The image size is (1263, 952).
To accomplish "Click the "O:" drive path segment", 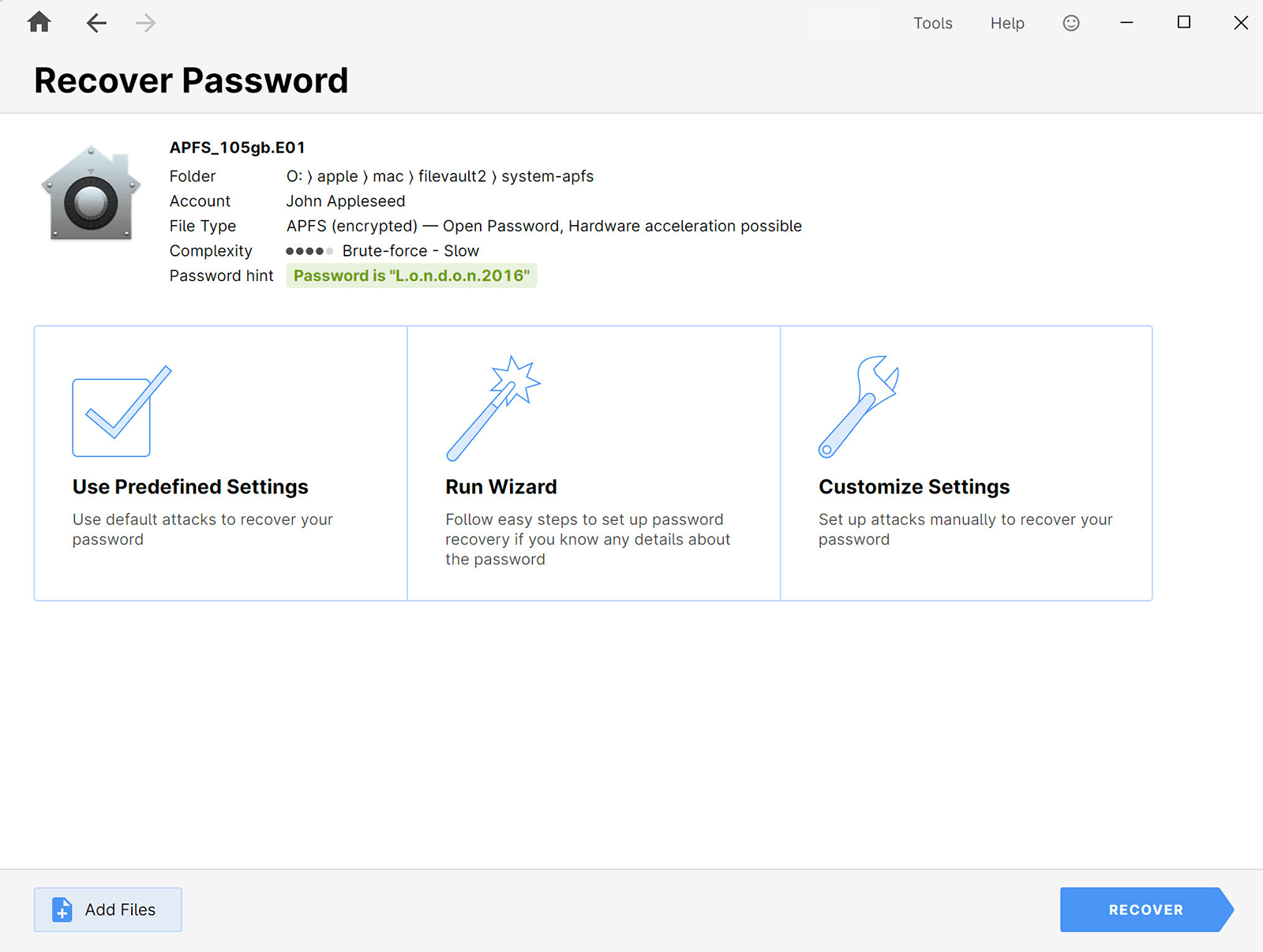I will 294,177.
